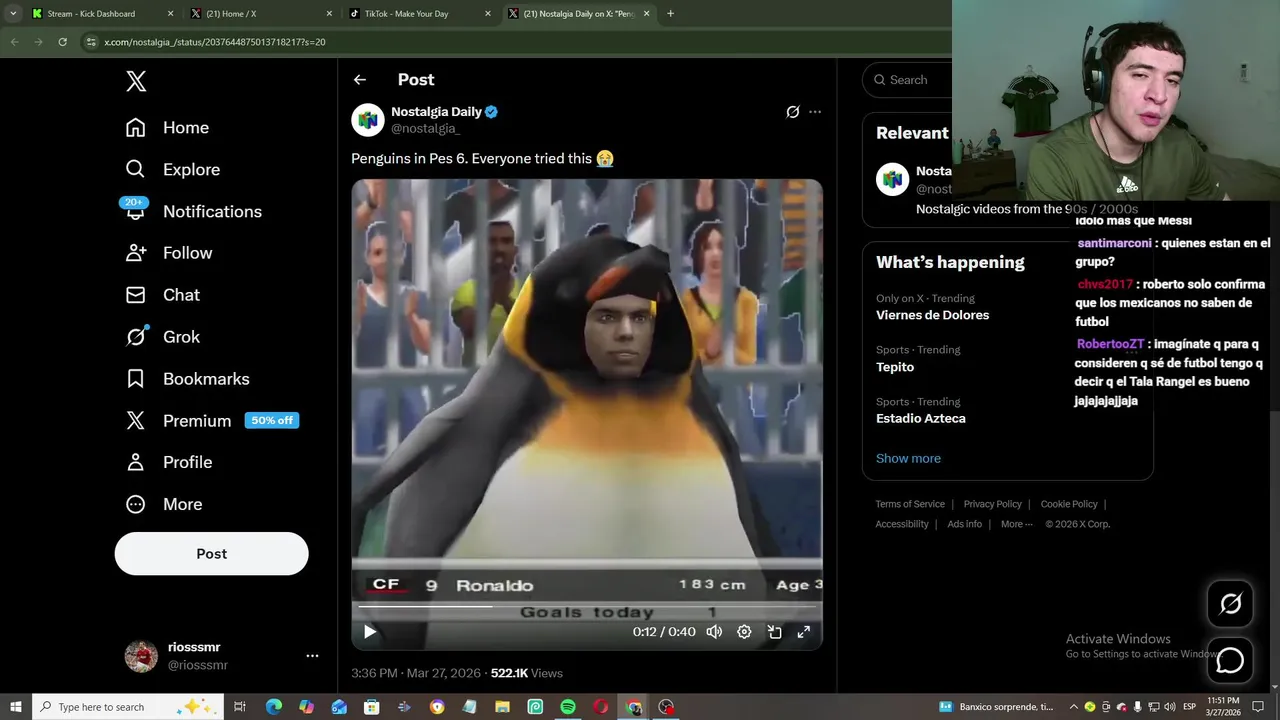Mute the video volume
Viewport: 1280px width, 720px height.
[x=714, y=632]
